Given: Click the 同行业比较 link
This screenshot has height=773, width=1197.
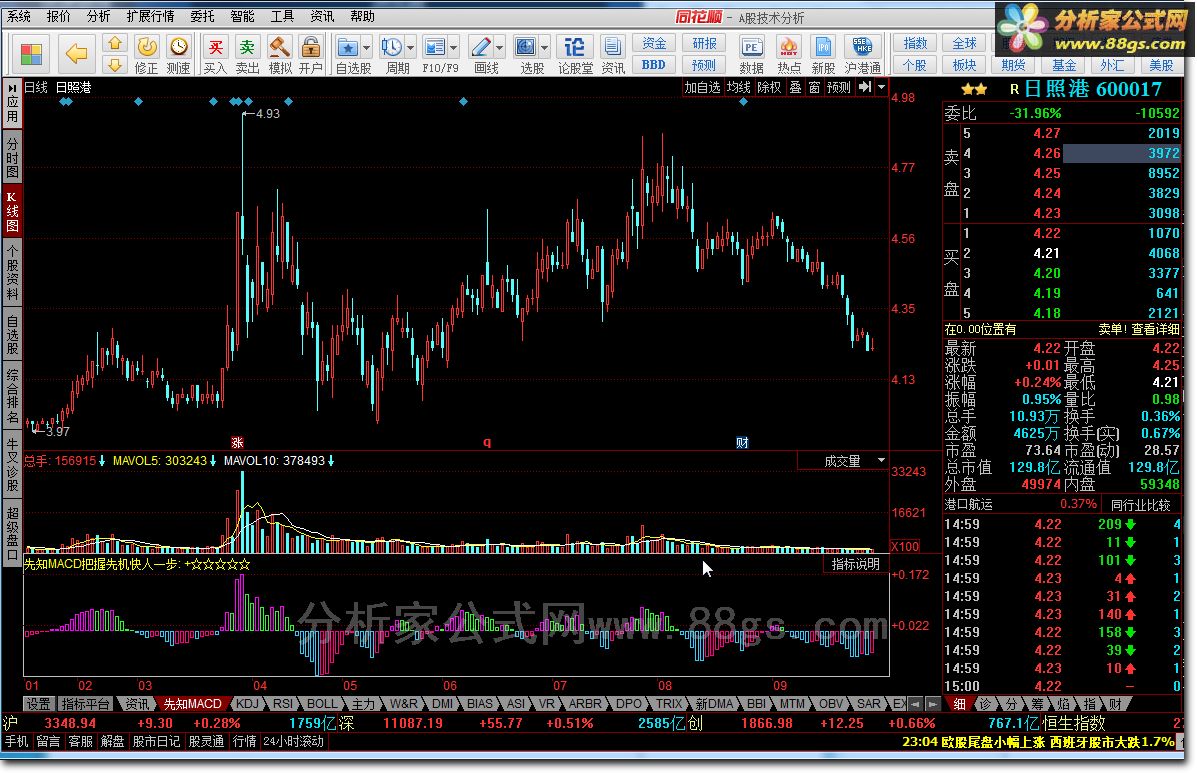Looking at the screenshot, I should 1141,504.
